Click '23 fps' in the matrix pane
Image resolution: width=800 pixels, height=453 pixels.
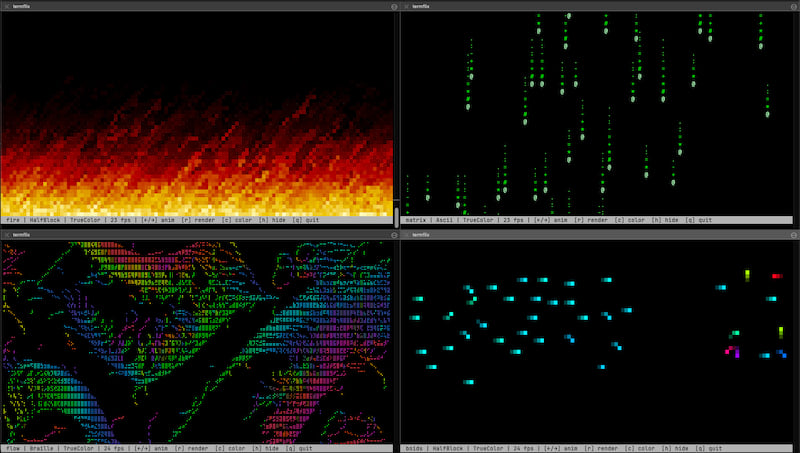point(513,220)
